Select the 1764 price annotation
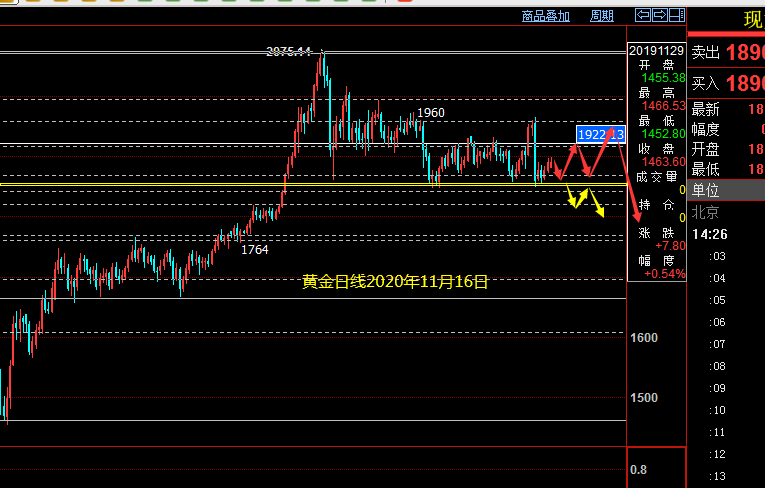765x488 pixels. pyautogui.click(x=255, y=250)
